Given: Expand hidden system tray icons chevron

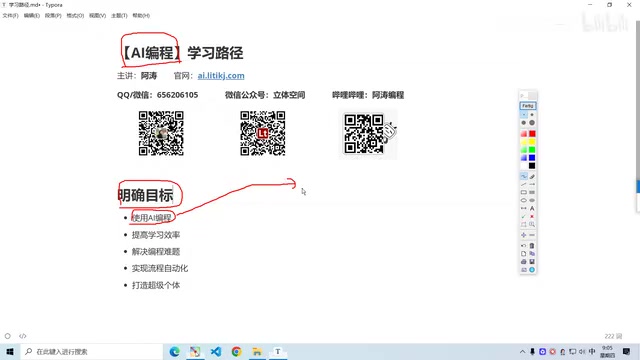Looking at the screenshot, I should 522,351.
